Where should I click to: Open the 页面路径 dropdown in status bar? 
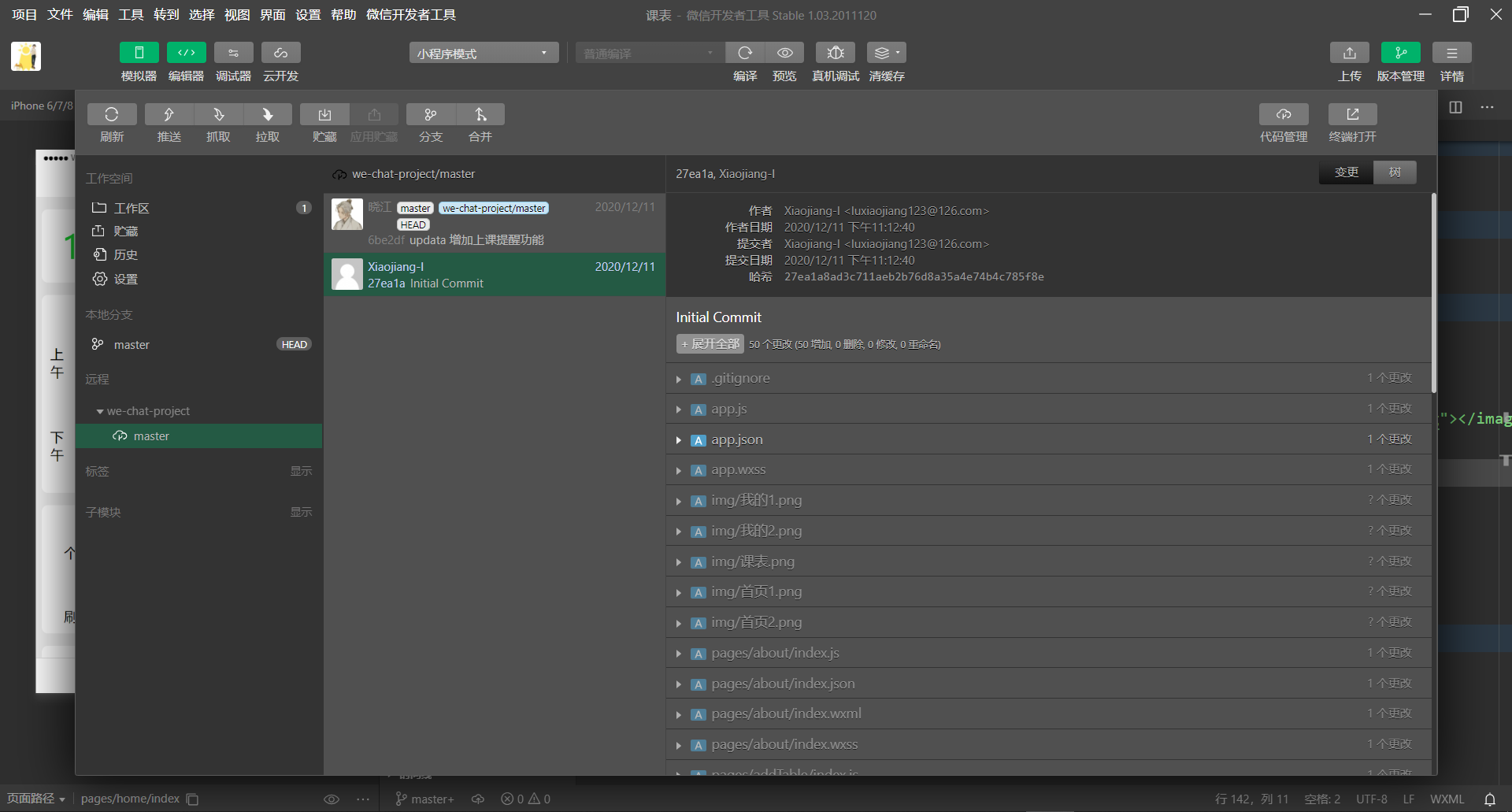pyautogui.click(x=36, y=799)
